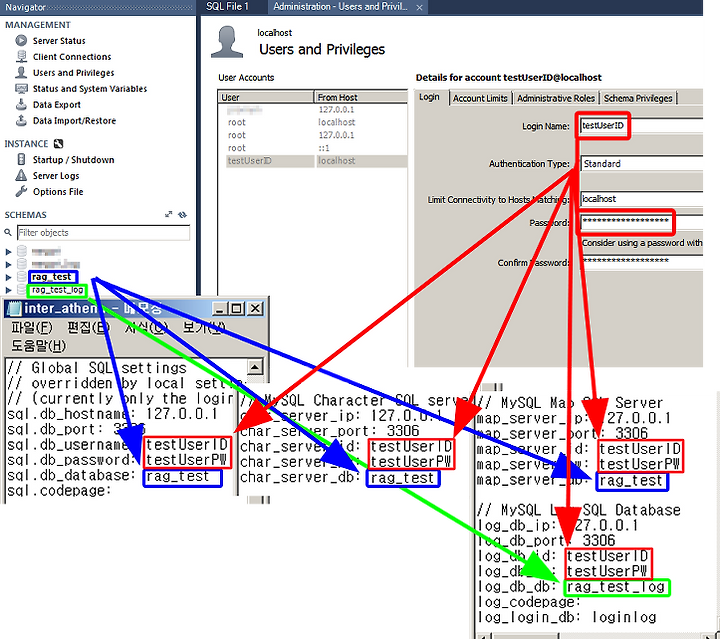Click the Server Logs warning icon
Viewport: 720px width, 639px height.
pos(21,175)
